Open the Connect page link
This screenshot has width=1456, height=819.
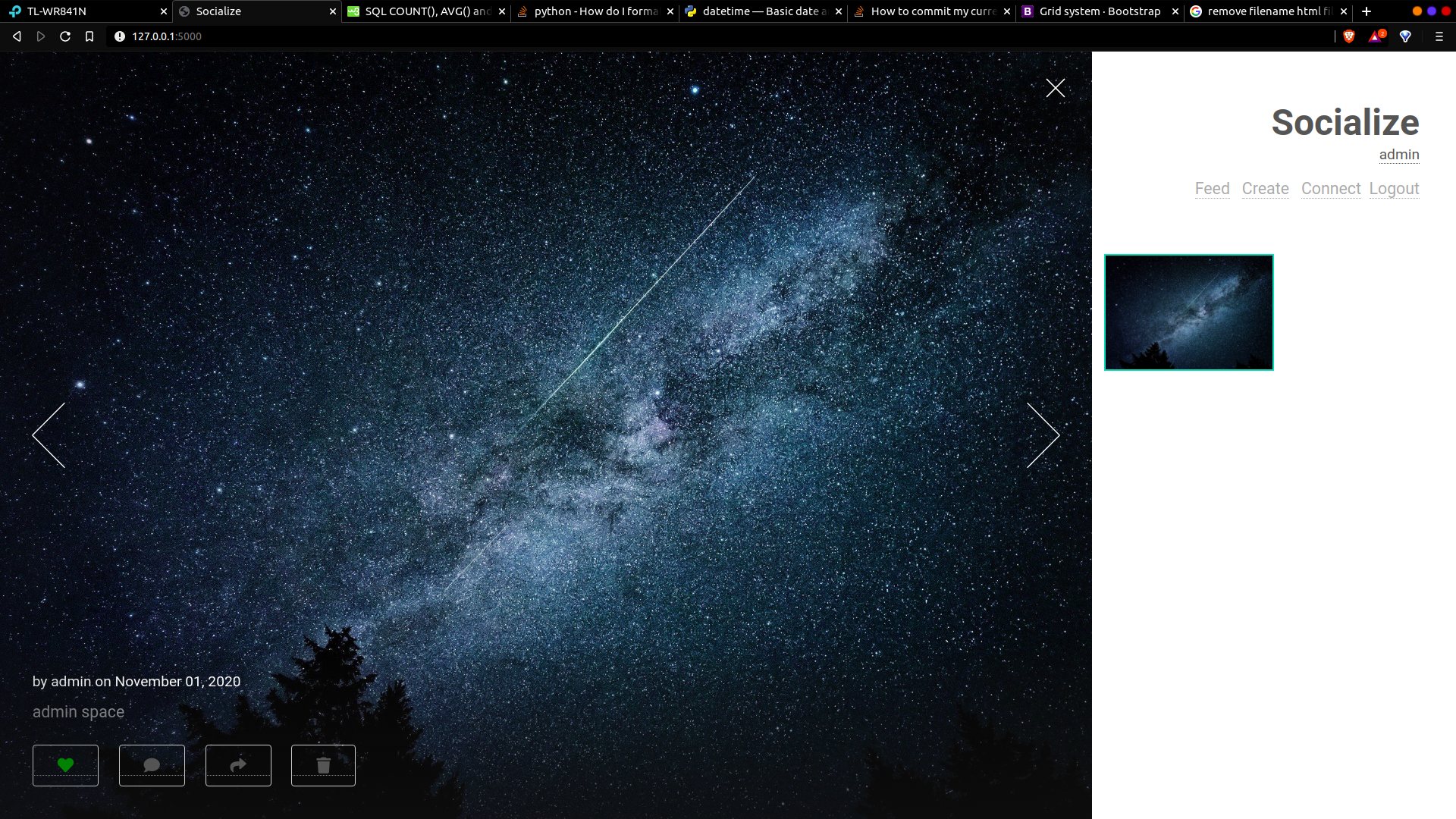1330,188
